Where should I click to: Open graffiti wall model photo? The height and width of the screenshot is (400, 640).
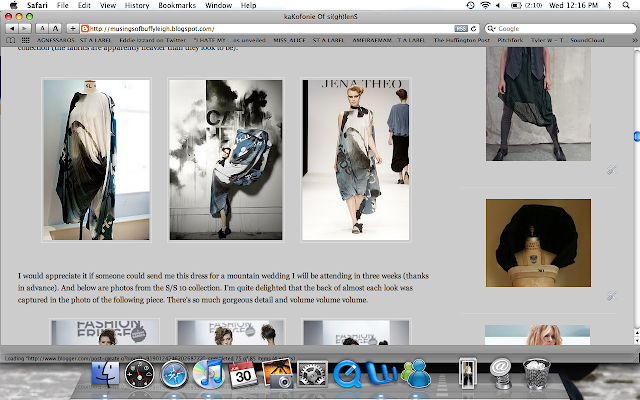pyautogui.click(x=226, y=160)
